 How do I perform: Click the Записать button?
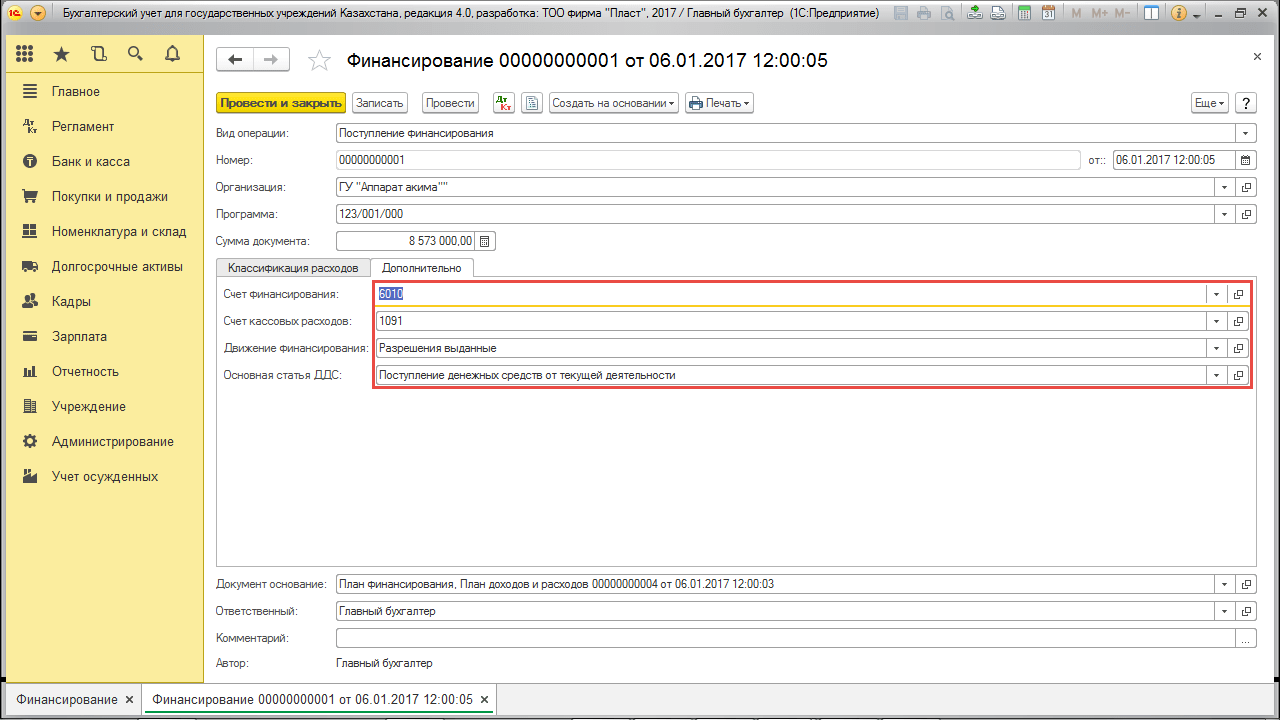[379, 103]
